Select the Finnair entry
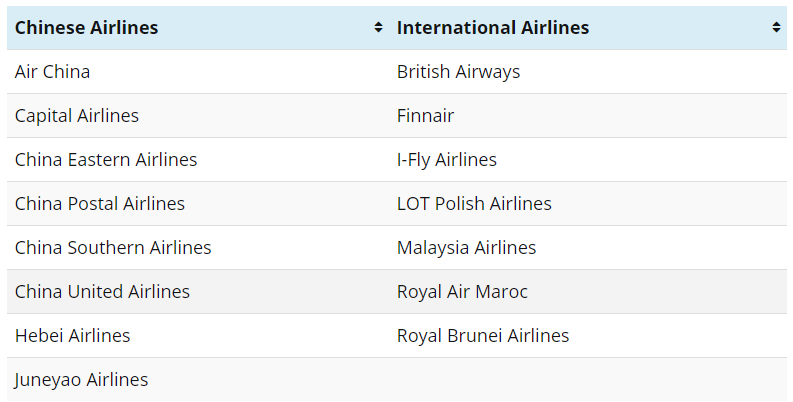Viewport: 793px width, 402px height. tap(588, 116)
